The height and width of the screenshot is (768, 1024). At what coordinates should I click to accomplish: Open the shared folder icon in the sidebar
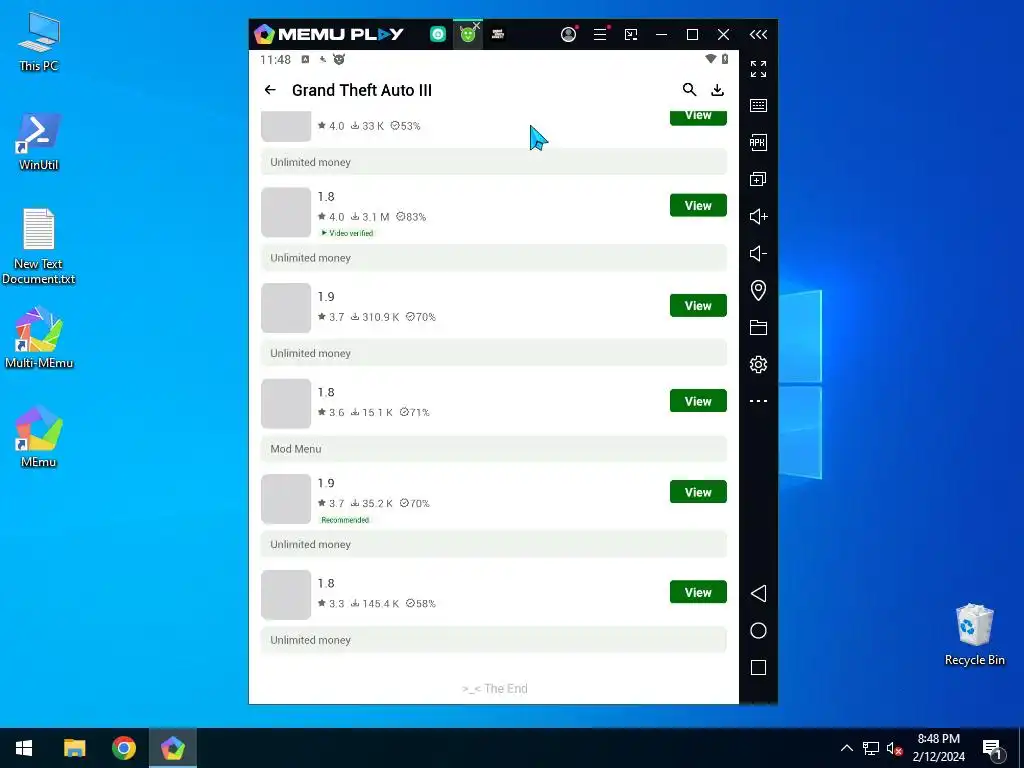point(758,327)
